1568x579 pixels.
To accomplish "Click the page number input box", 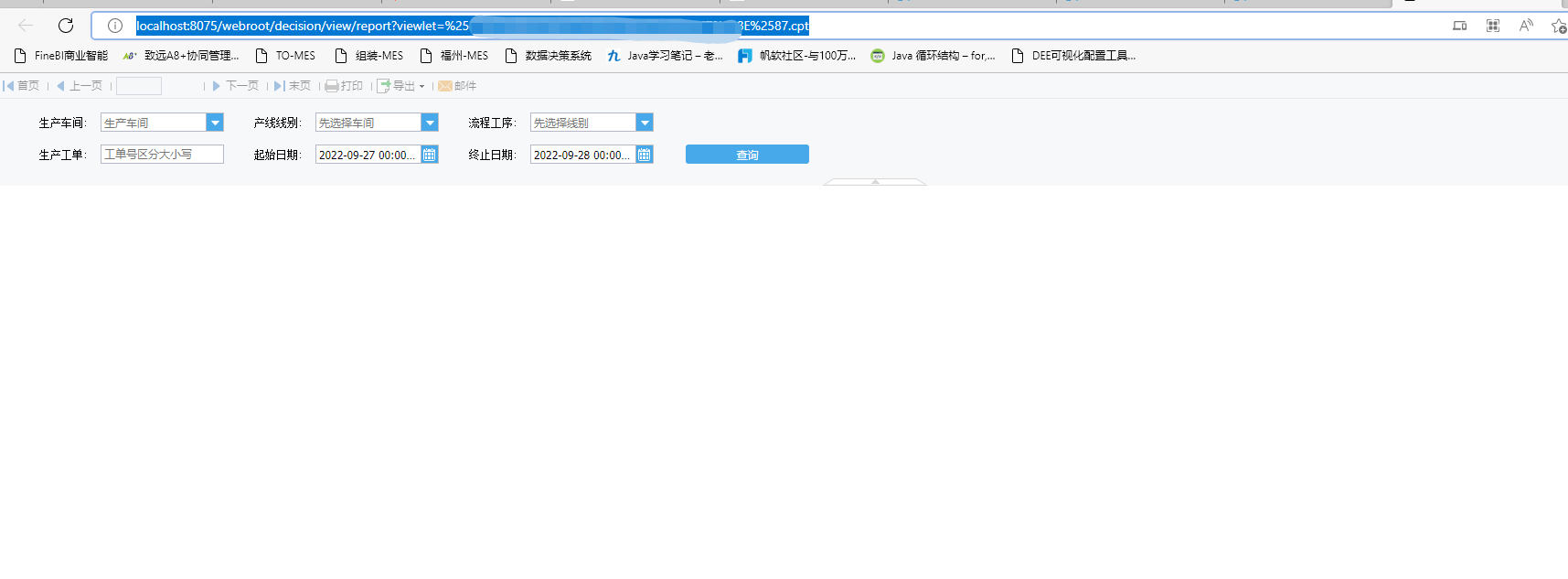I will tap(139, 86).
